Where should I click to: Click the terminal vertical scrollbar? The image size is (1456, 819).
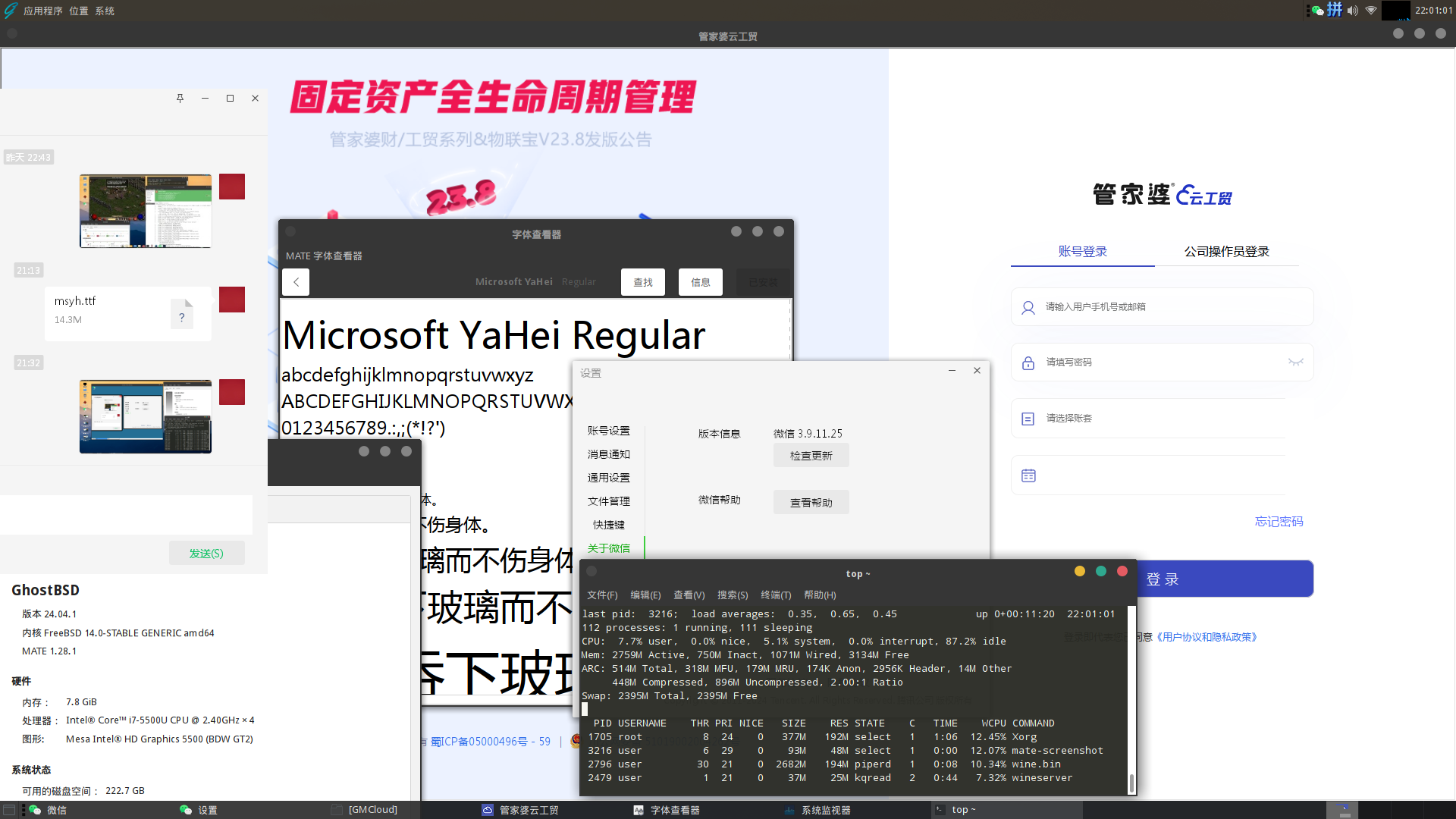pyautogui.click(x=1131, y=699)
